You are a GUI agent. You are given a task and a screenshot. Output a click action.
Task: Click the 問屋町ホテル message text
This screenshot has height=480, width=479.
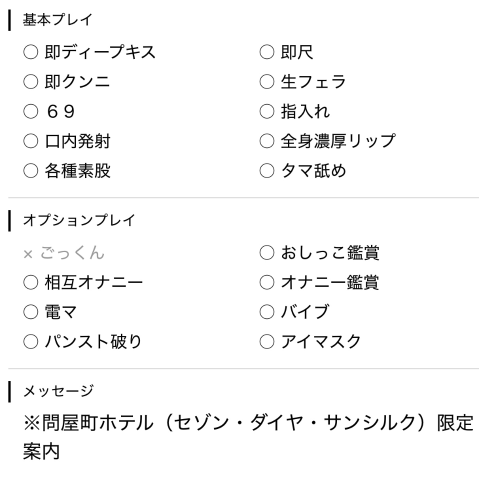tap(248, 437)
